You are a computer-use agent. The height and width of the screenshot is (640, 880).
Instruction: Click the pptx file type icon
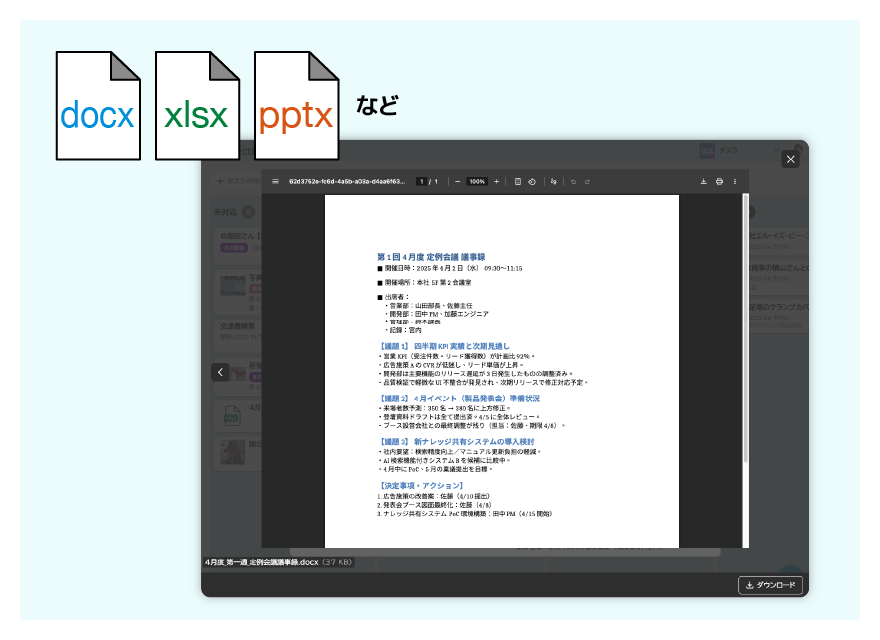point(296,106)
